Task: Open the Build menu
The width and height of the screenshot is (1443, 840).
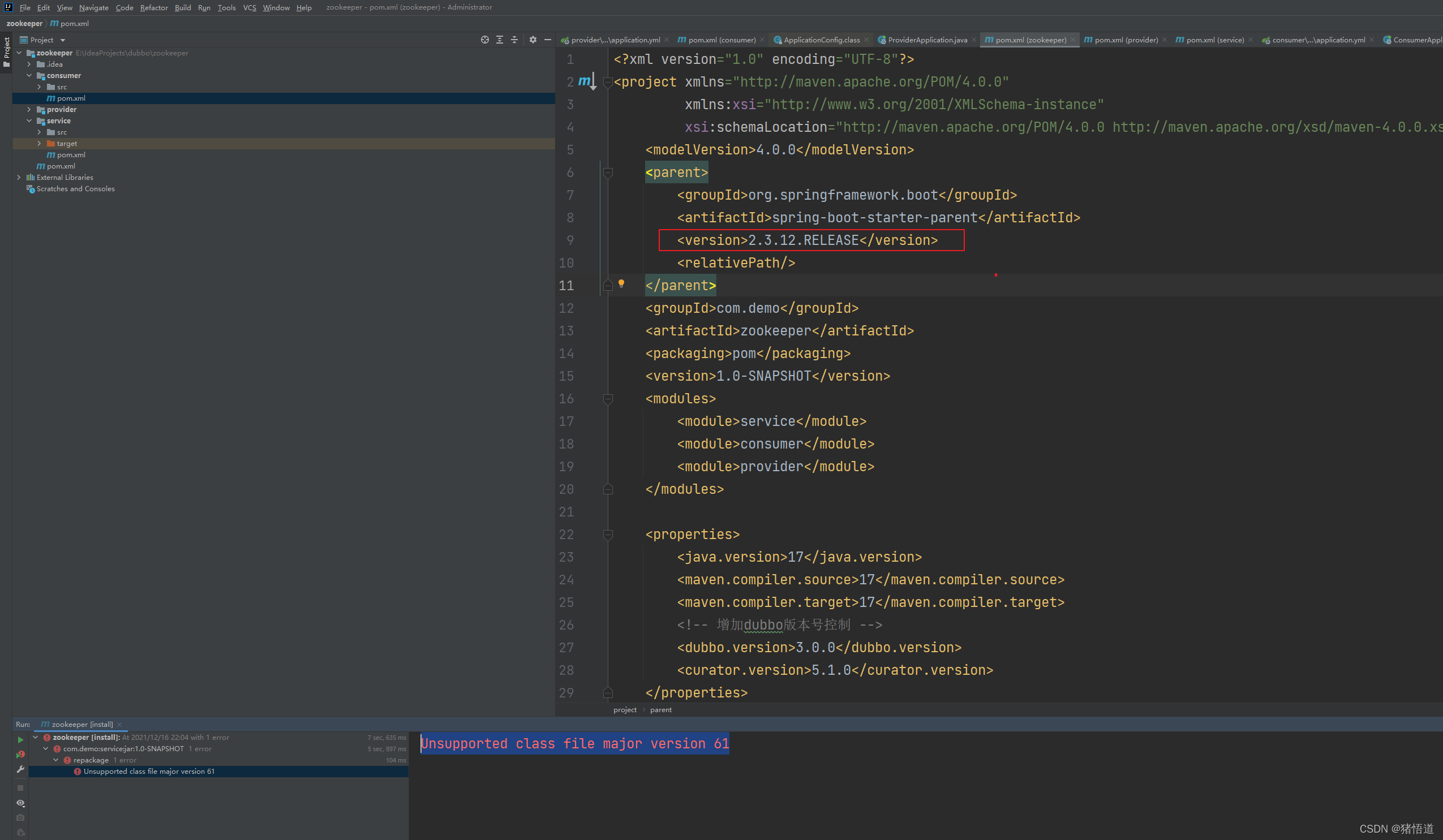Action: 183,7
